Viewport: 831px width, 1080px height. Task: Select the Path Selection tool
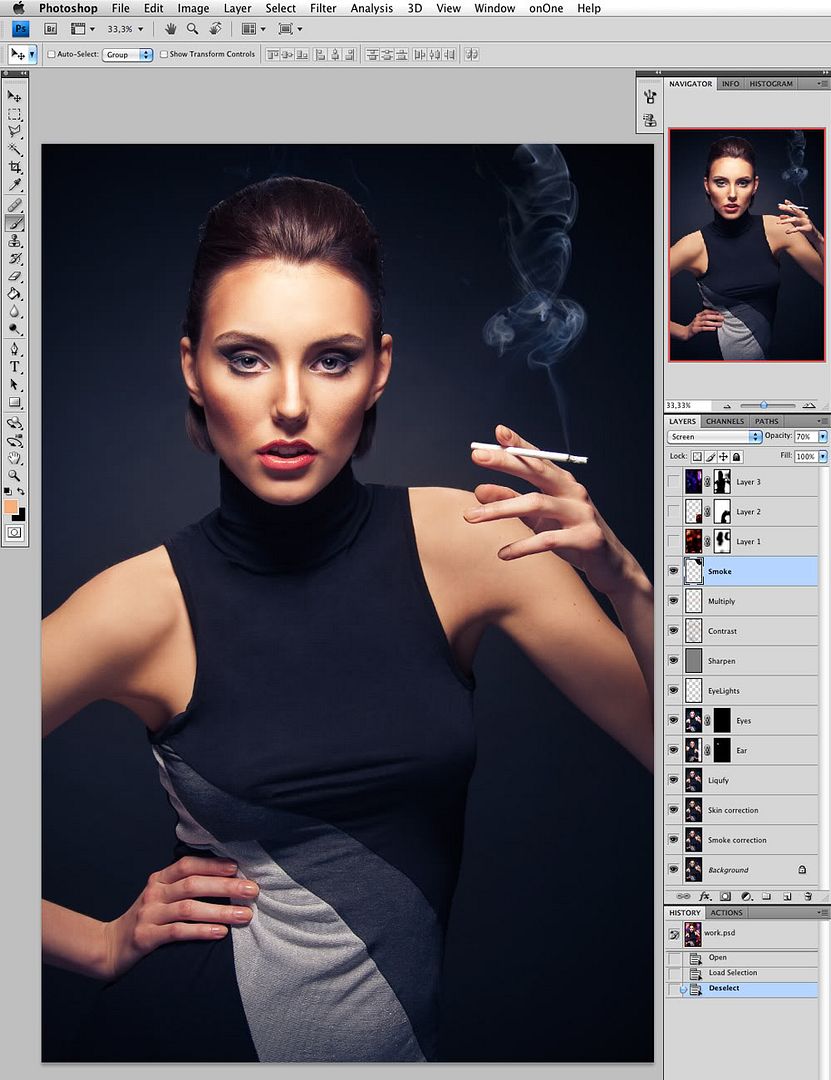[14, 384]
